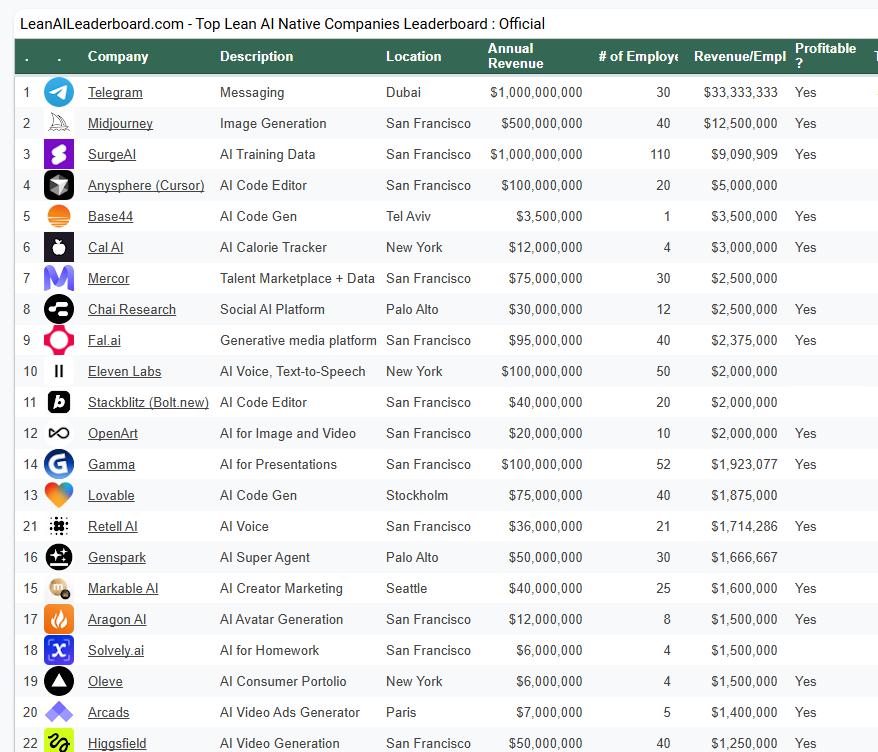
Task: Click the Aragon AI flame logo
Action: point(59,619)
